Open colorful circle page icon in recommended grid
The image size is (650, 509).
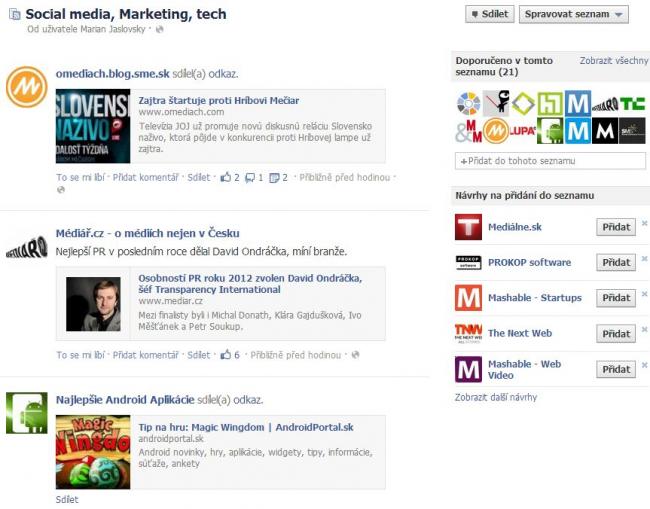pyautogui.click(x=468, y=103)
